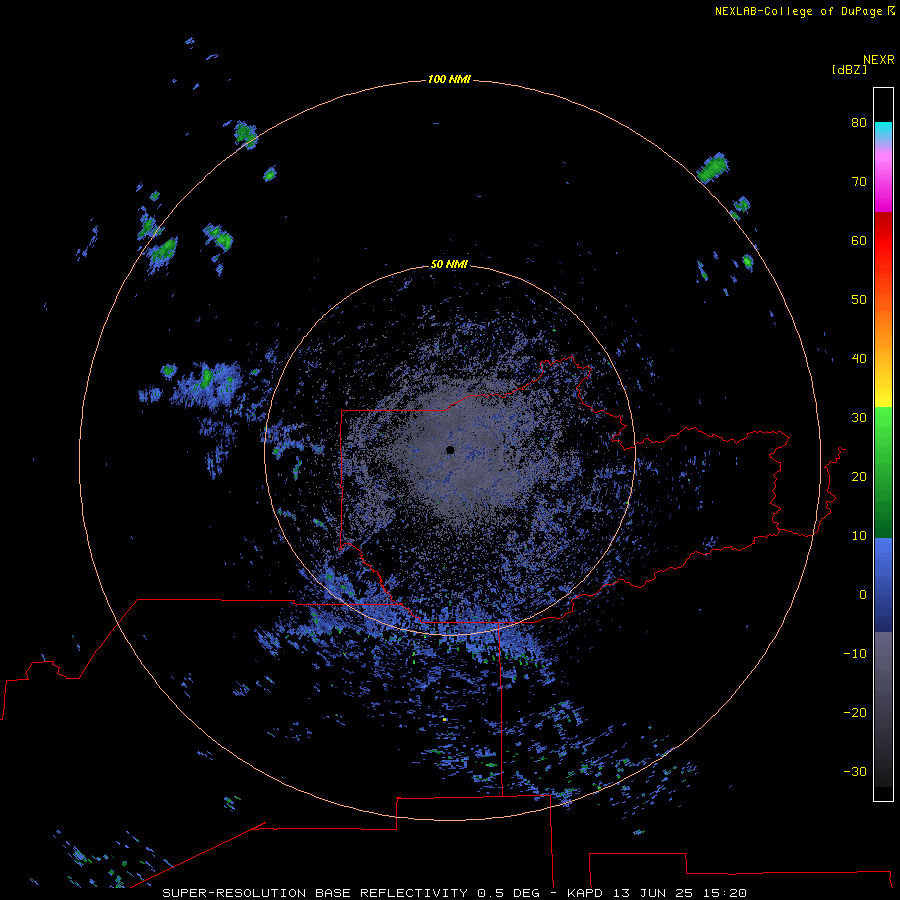
Task: Click the 'NEXR' label above color scale
Action: (x=879, y=60)
